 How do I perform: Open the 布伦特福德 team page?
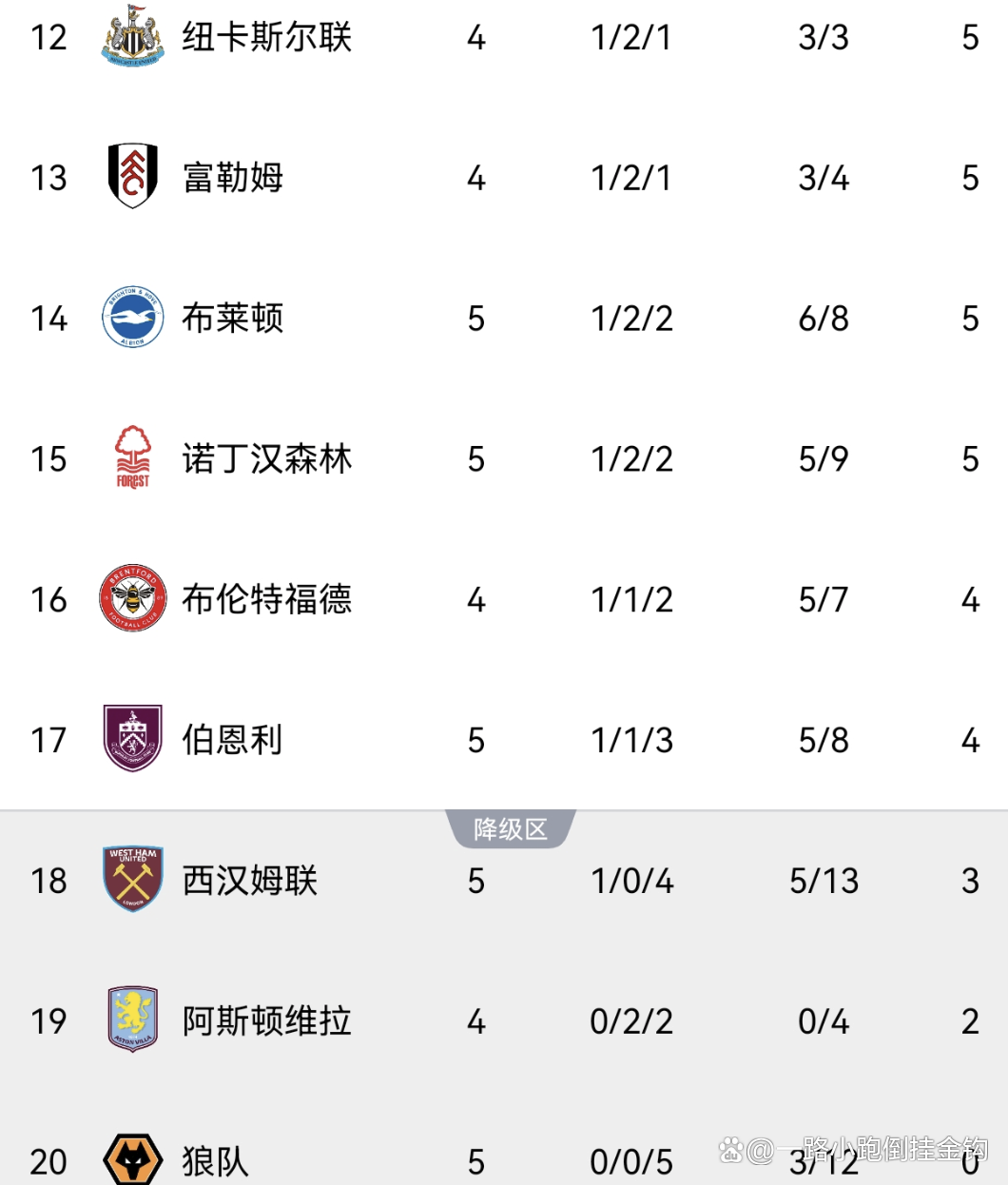(267, 599)
